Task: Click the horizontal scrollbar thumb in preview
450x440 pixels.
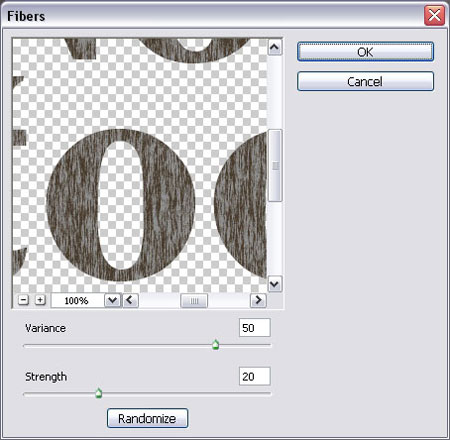Action: pos(194,301)
